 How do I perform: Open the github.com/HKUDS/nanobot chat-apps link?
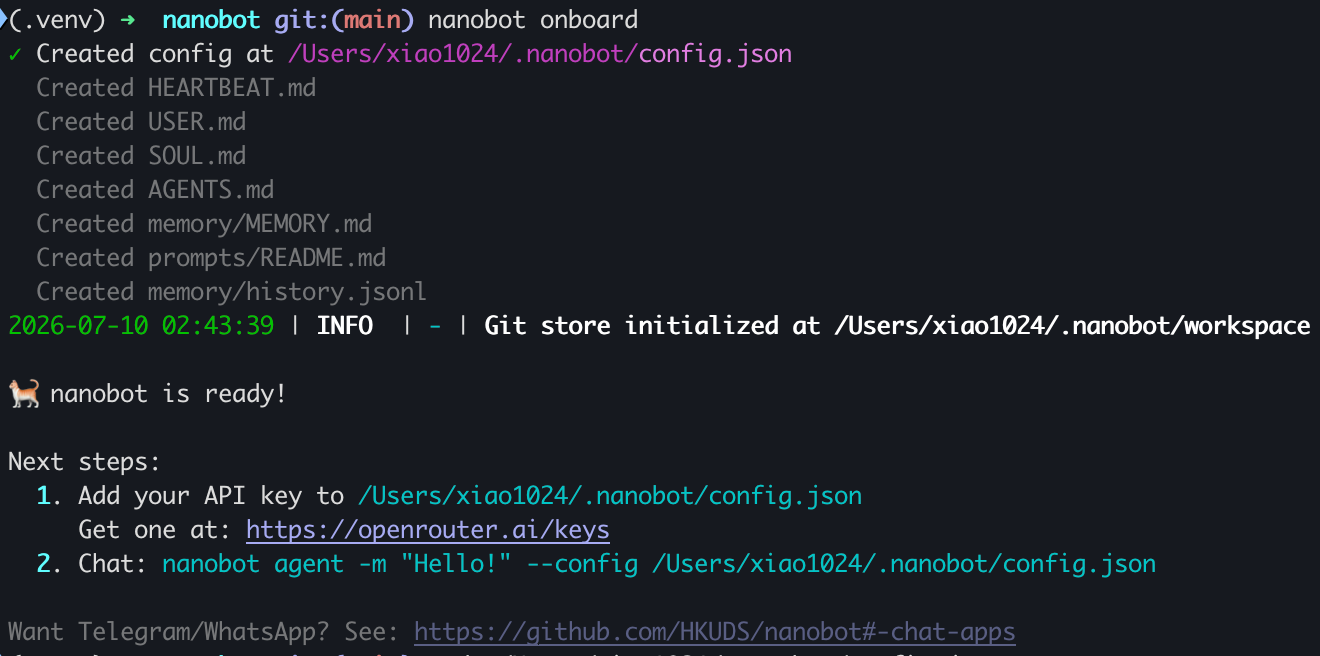point(714,632)
